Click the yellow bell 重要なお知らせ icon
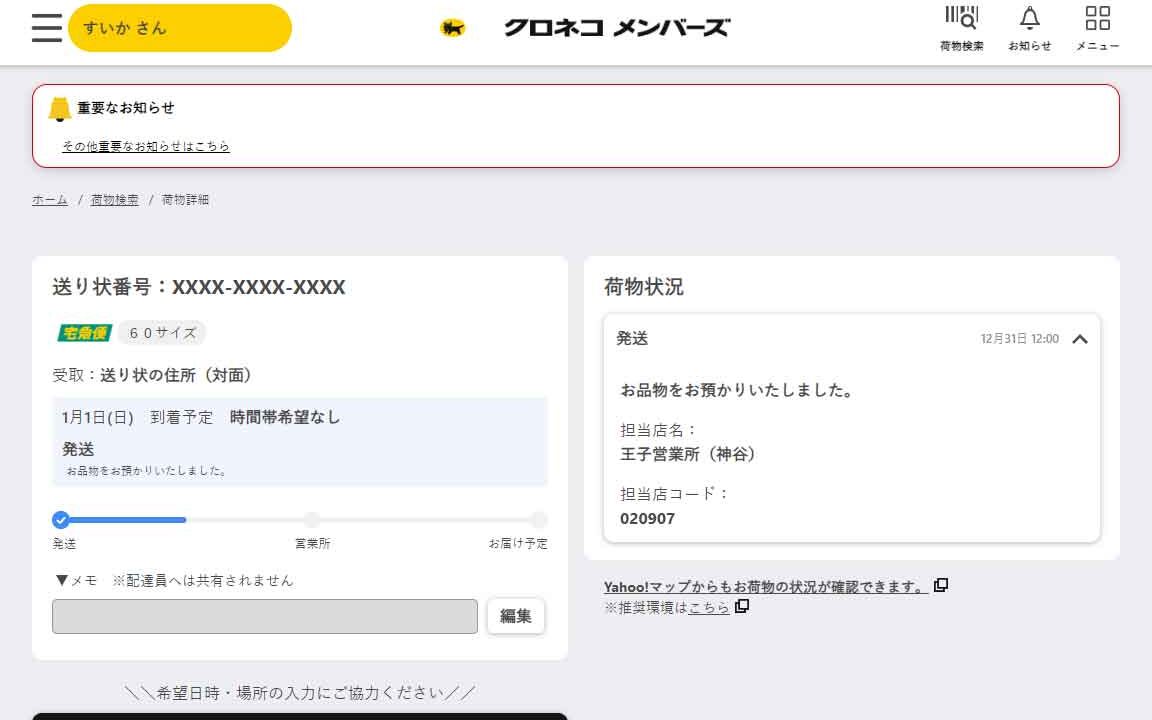This screenshot has height=720, width=1152. [60, 109]
